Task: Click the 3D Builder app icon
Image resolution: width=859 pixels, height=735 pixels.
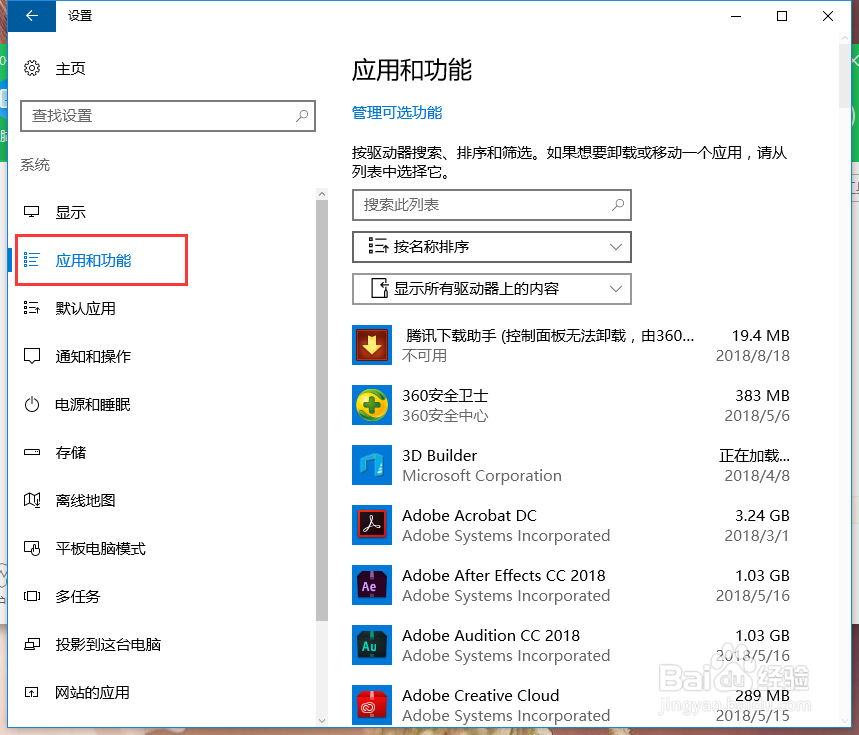Action: [x=372, y=465]
